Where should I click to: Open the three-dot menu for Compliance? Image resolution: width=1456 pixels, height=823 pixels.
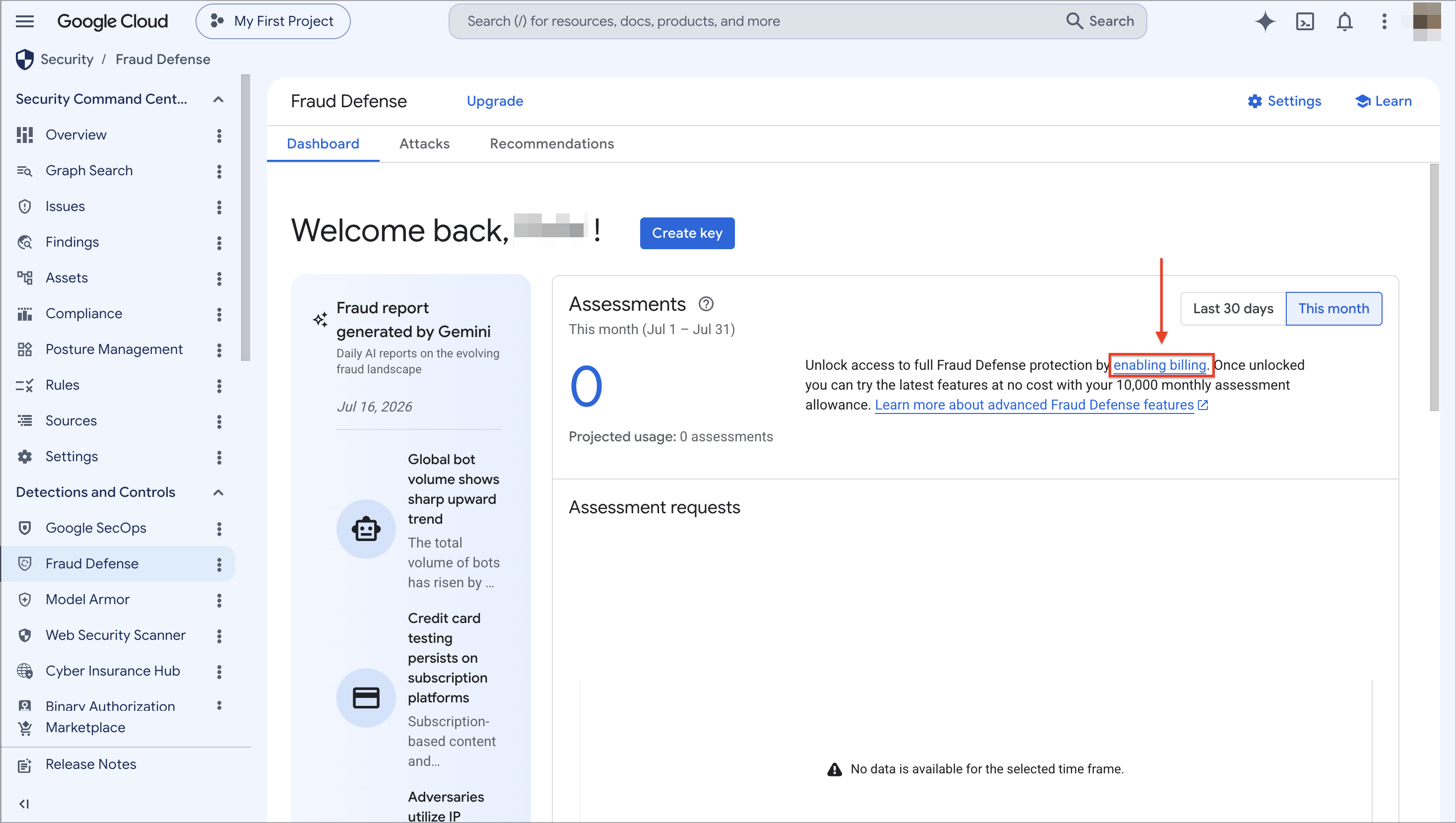point(219,314)
